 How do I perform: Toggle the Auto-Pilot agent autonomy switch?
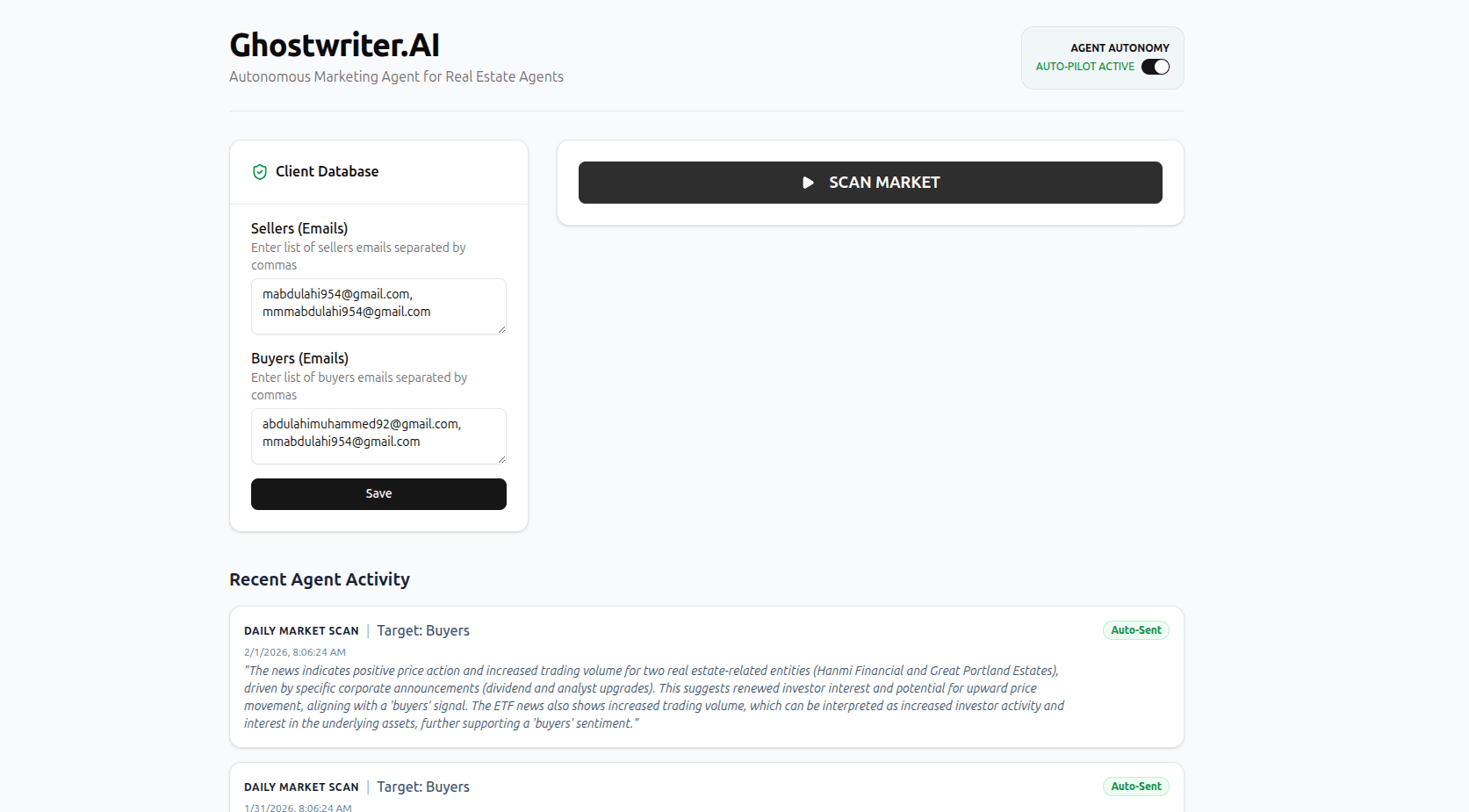[x=1155, y=67]
